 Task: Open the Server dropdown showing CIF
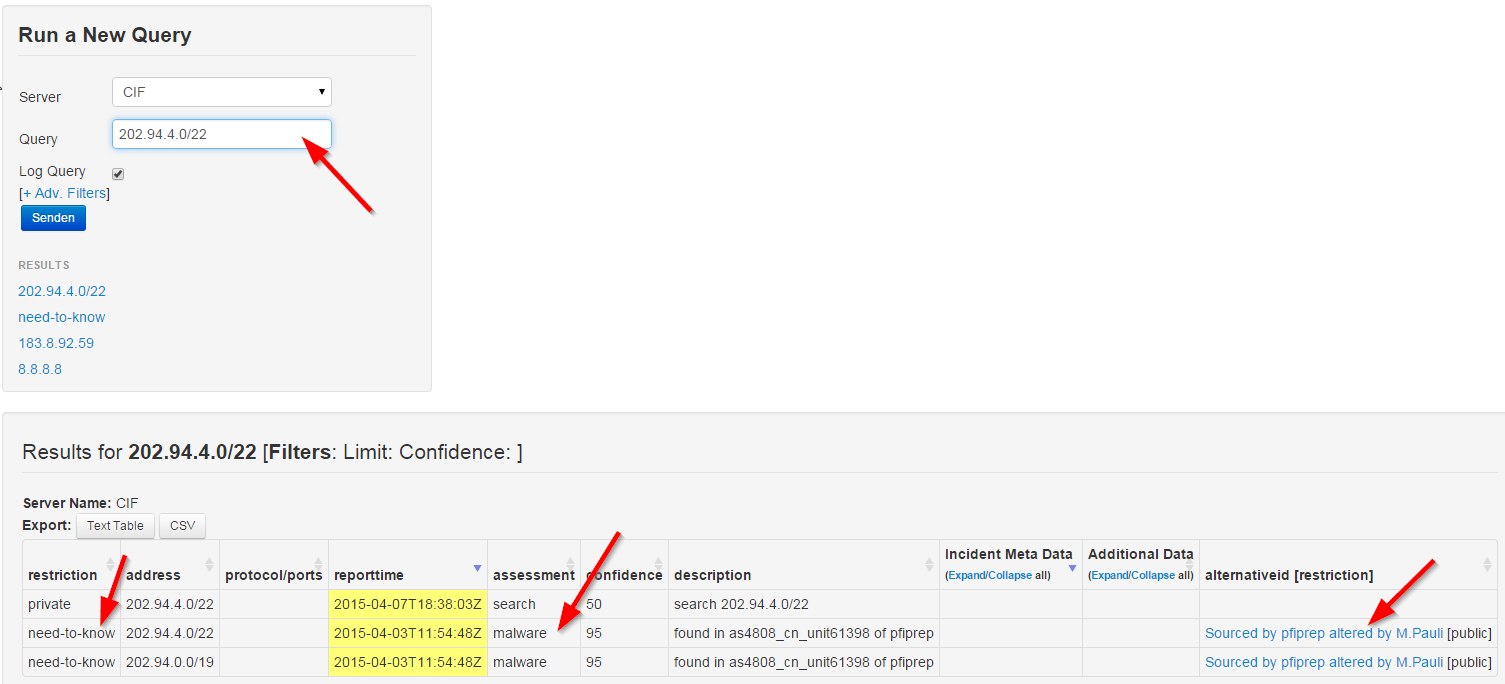(221, 92)
